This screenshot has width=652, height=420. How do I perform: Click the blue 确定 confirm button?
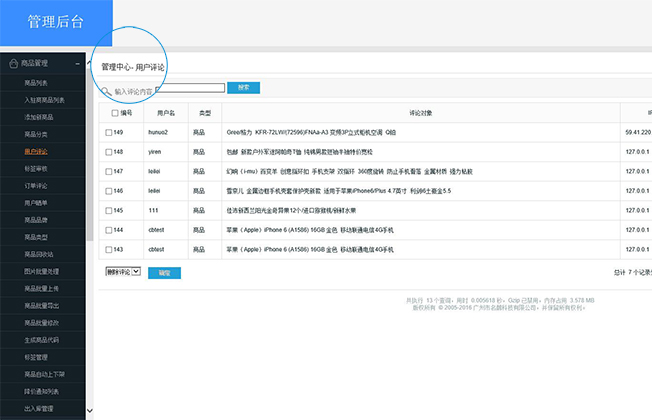click(x=164, y=272)
